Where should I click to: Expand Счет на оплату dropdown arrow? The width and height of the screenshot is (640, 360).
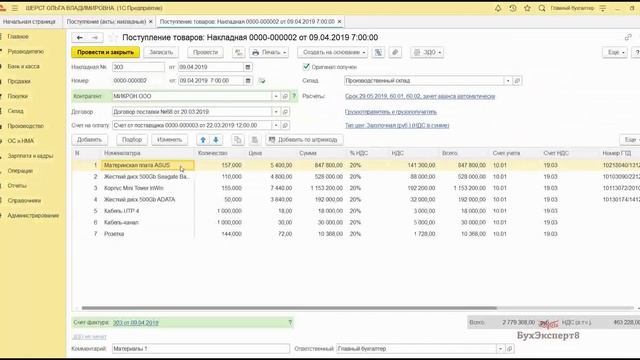click(276, 125)
